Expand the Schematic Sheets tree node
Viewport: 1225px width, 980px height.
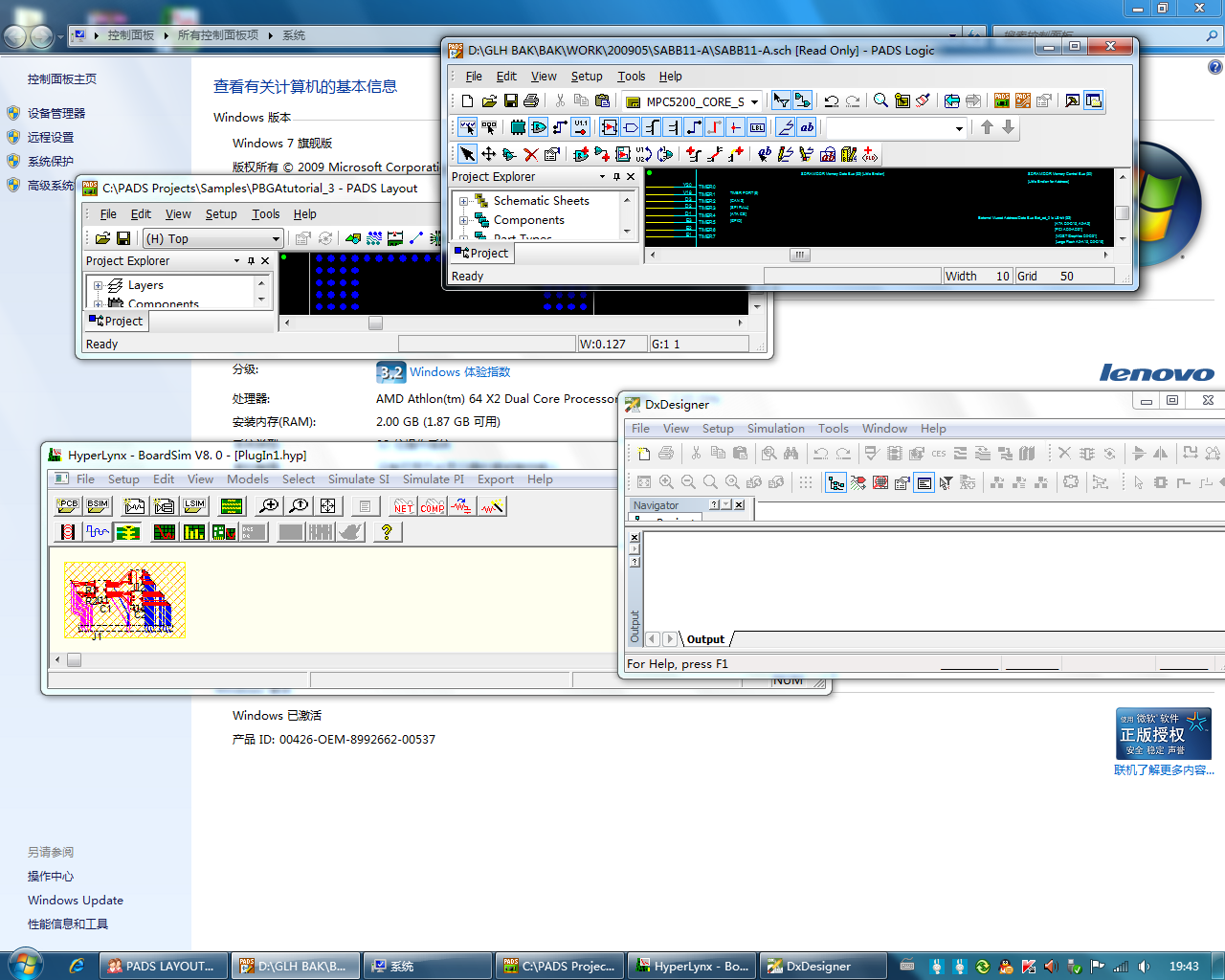click(x=464, y=201)
